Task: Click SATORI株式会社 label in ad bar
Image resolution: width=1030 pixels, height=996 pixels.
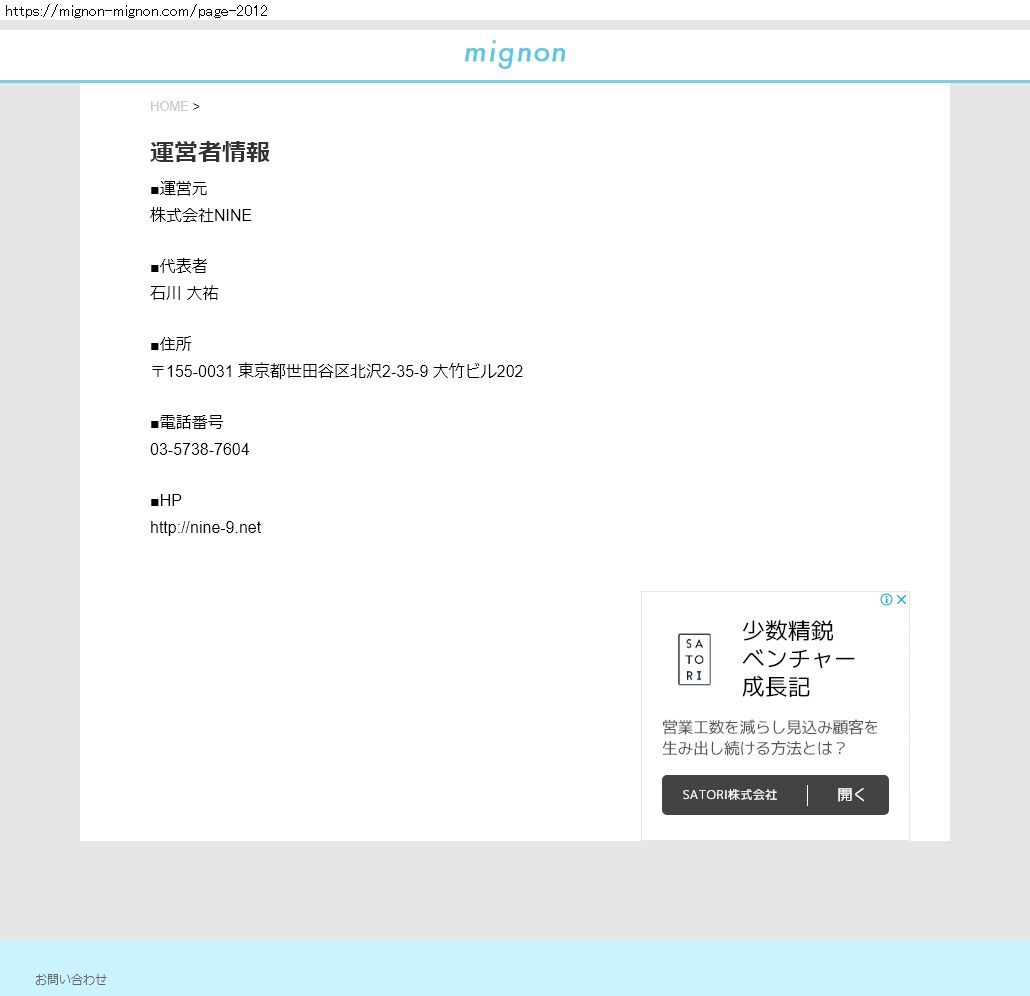Action: [x=729, y=795]
